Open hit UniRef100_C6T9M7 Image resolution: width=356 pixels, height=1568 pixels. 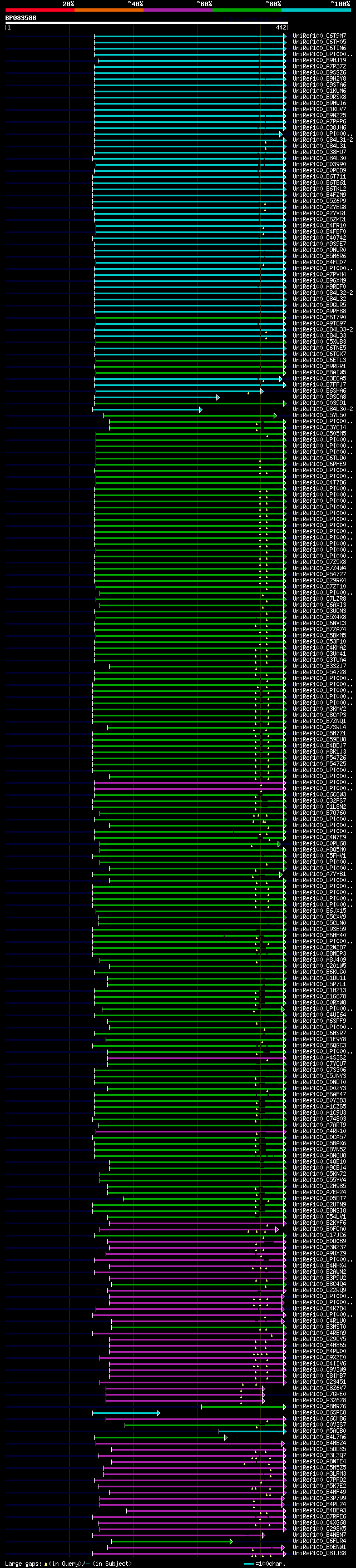click(319, 36)
